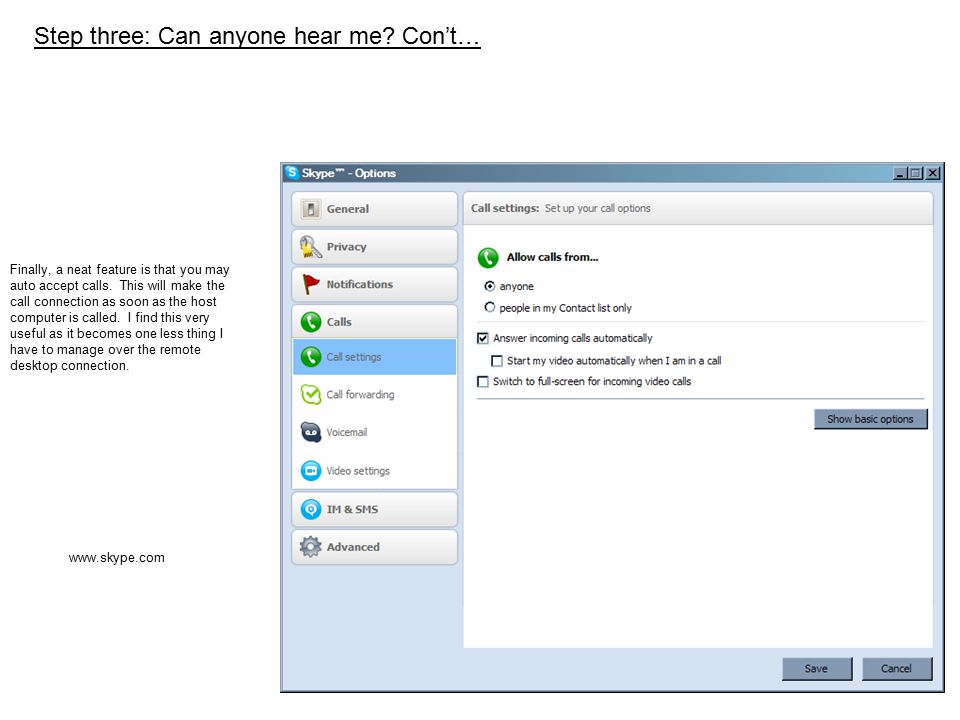This screenshot has height=720, width=960.
Task: Enable 'Switch to full-screen' checkbox
Action: coord(482,381)
